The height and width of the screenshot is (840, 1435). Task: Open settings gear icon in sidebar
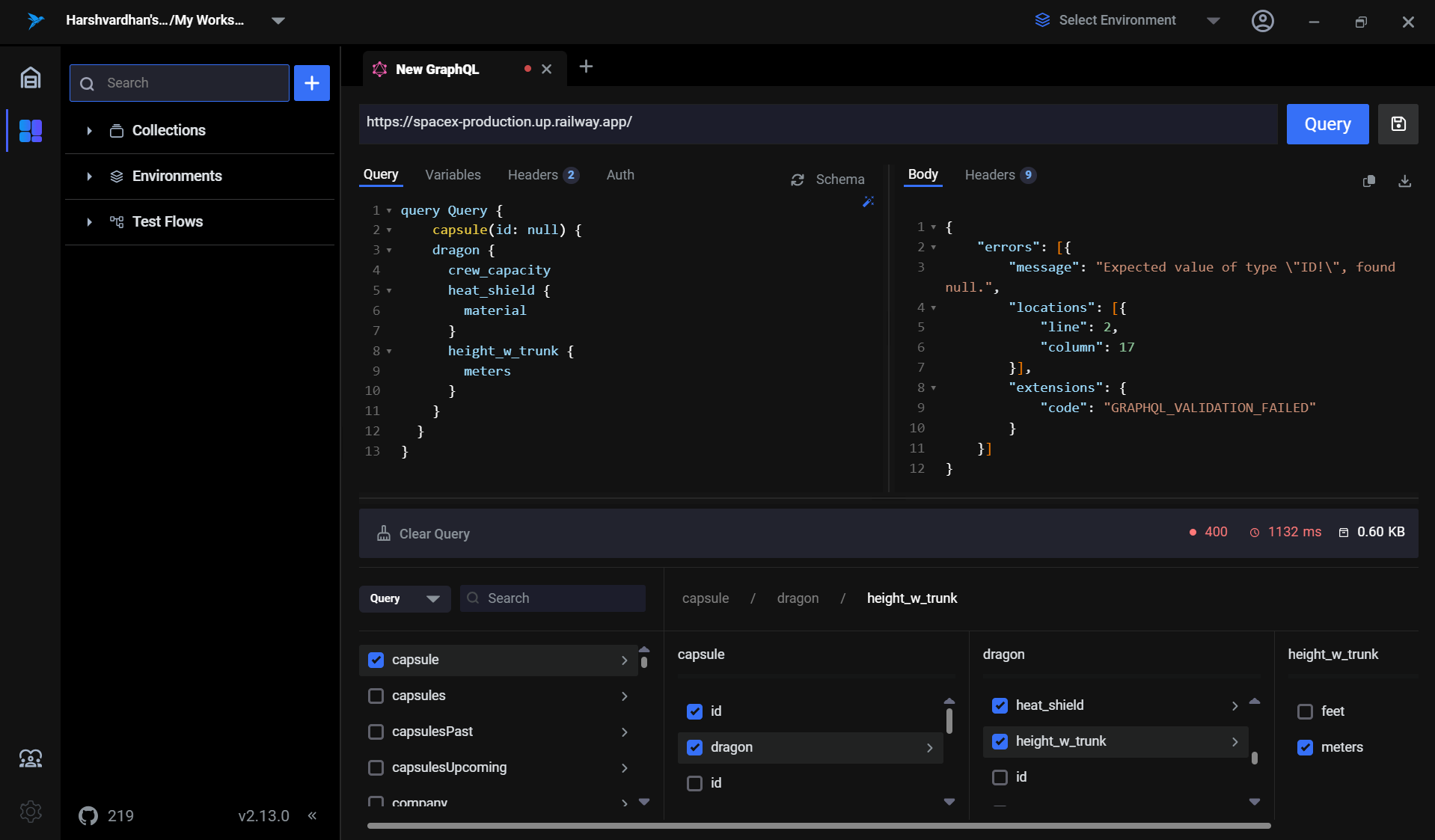(31, 811)
